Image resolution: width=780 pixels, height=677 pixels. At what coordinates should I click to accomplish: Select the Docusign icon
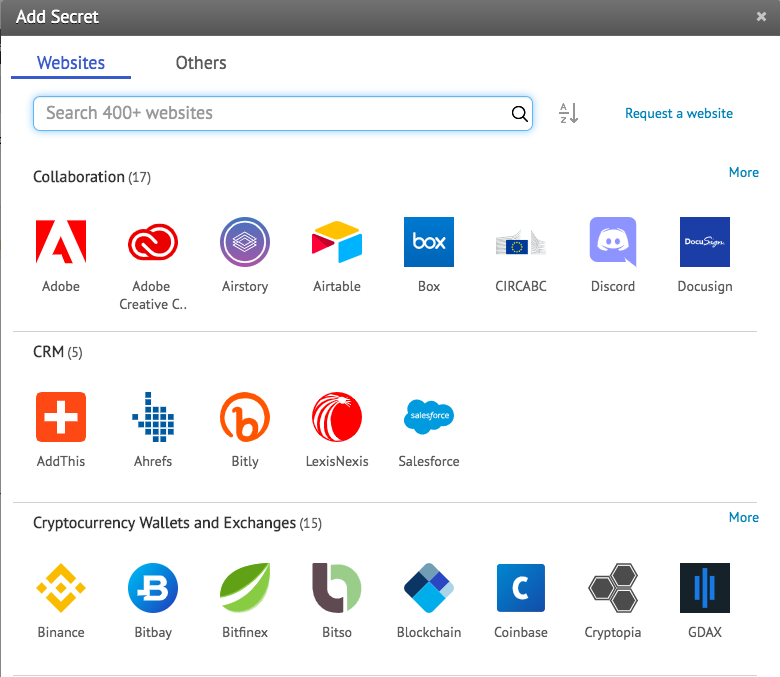[x=705, y=242]
